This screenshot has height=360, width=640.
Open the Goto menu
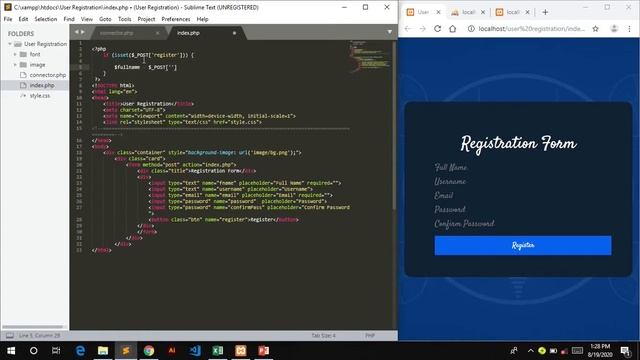tap(105, 19)
